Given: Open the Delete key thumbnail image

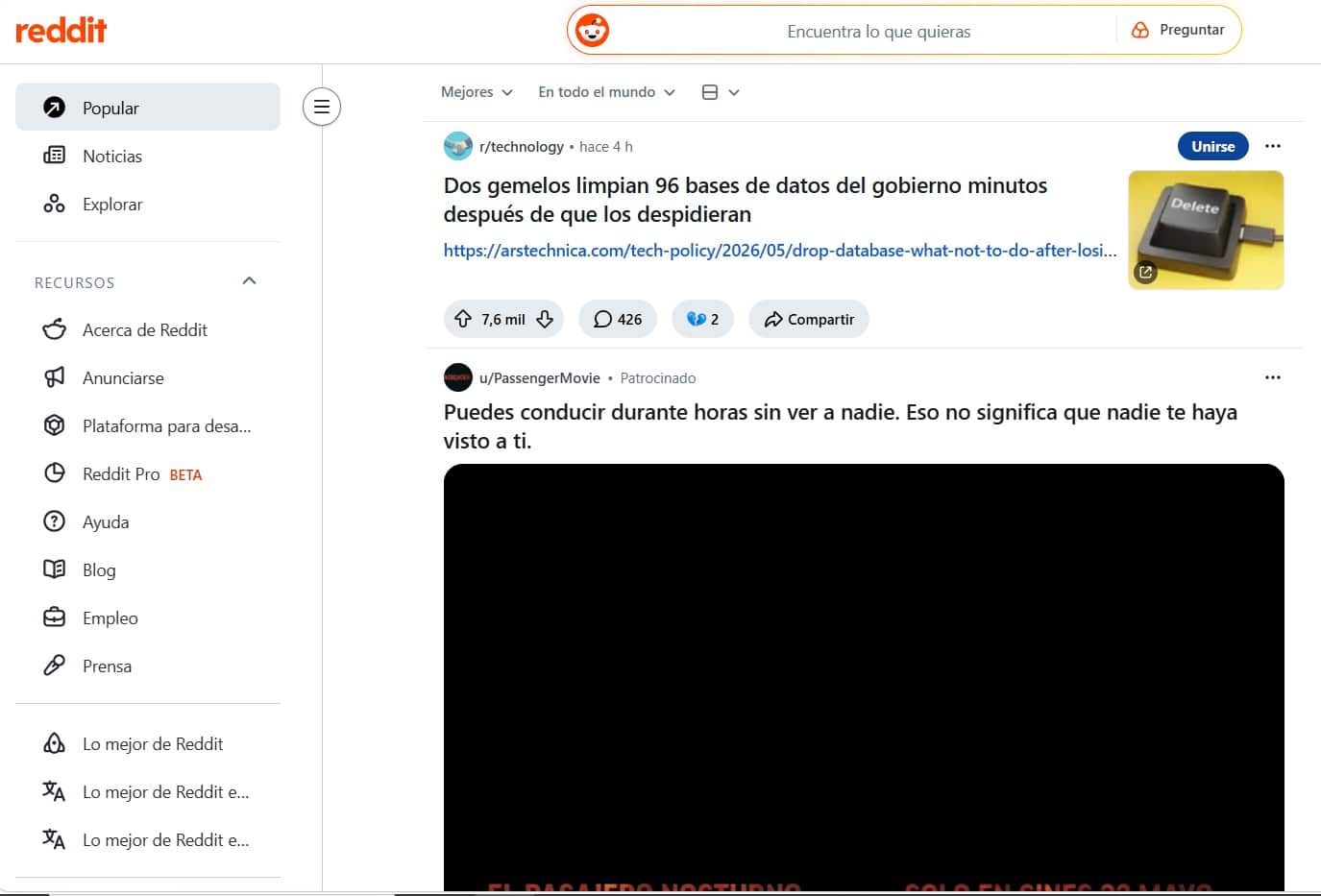Looking at the screenshot, I should [1206, 230].
